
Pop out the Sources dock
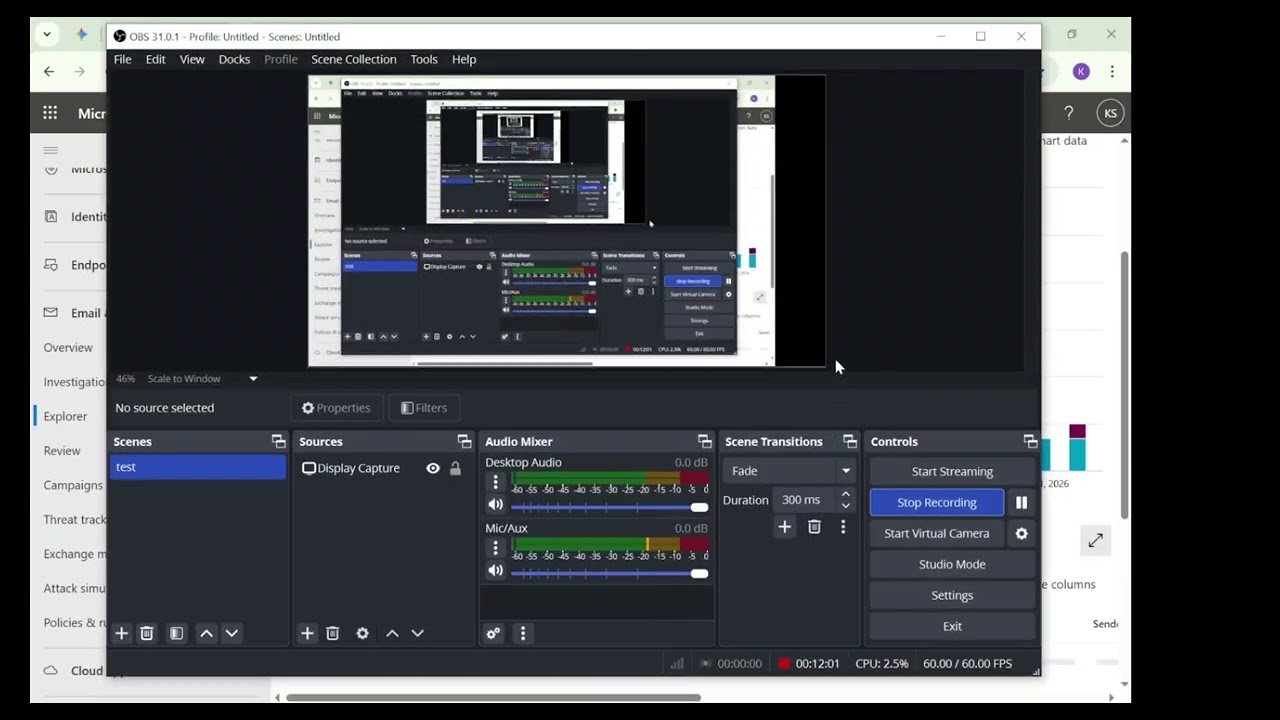point(464,441)
